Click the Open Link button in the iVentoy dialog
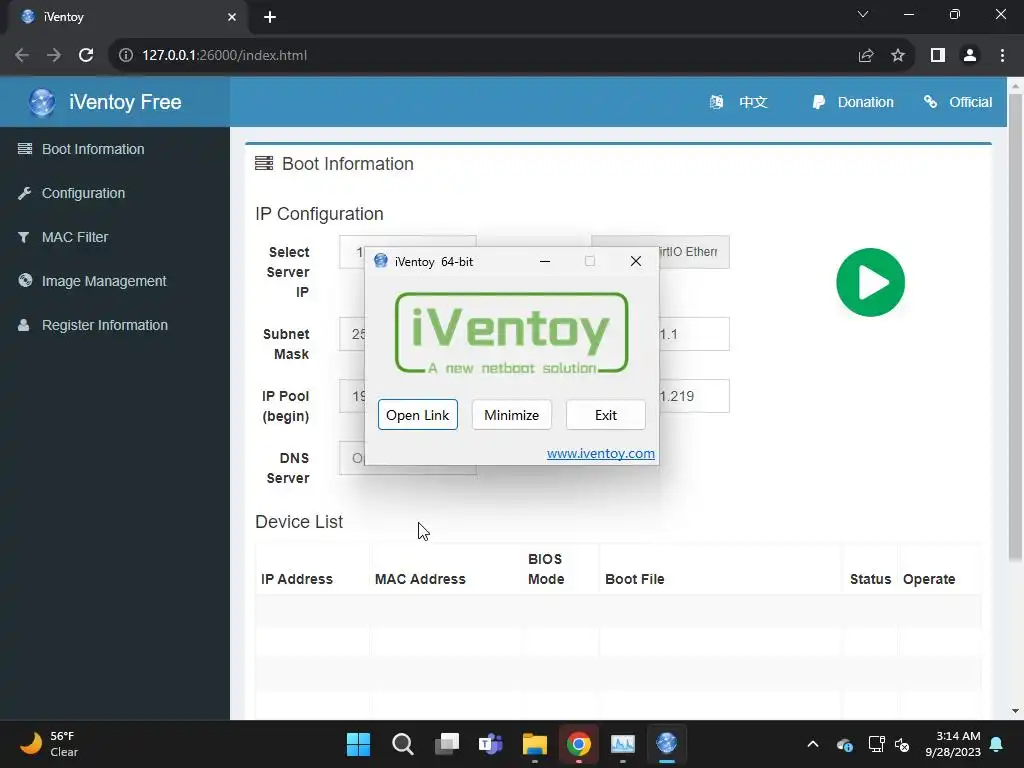 click(x=417, y=415)
